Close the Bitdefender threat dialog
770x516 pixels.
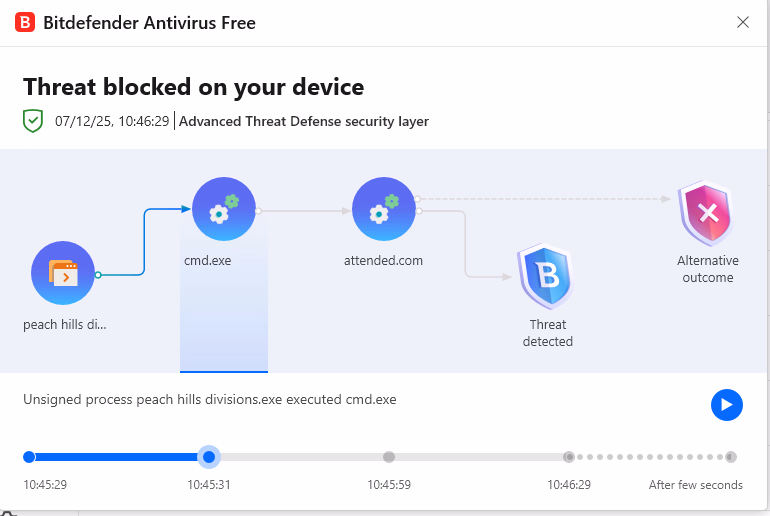[x=743, y=22]
